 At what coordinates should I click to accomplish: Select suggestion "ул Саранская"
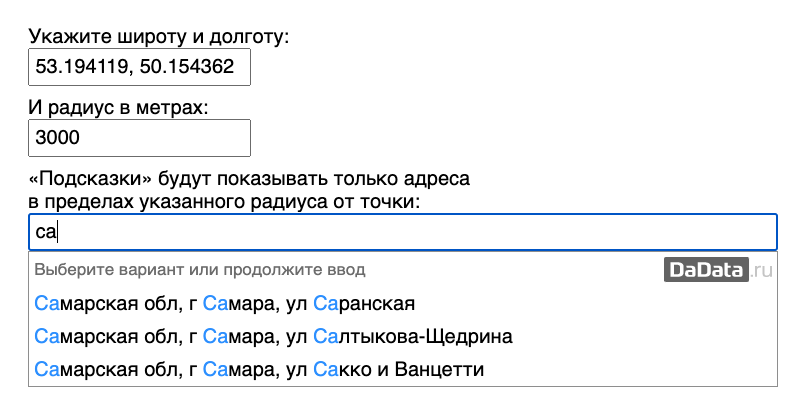point(403,303)
